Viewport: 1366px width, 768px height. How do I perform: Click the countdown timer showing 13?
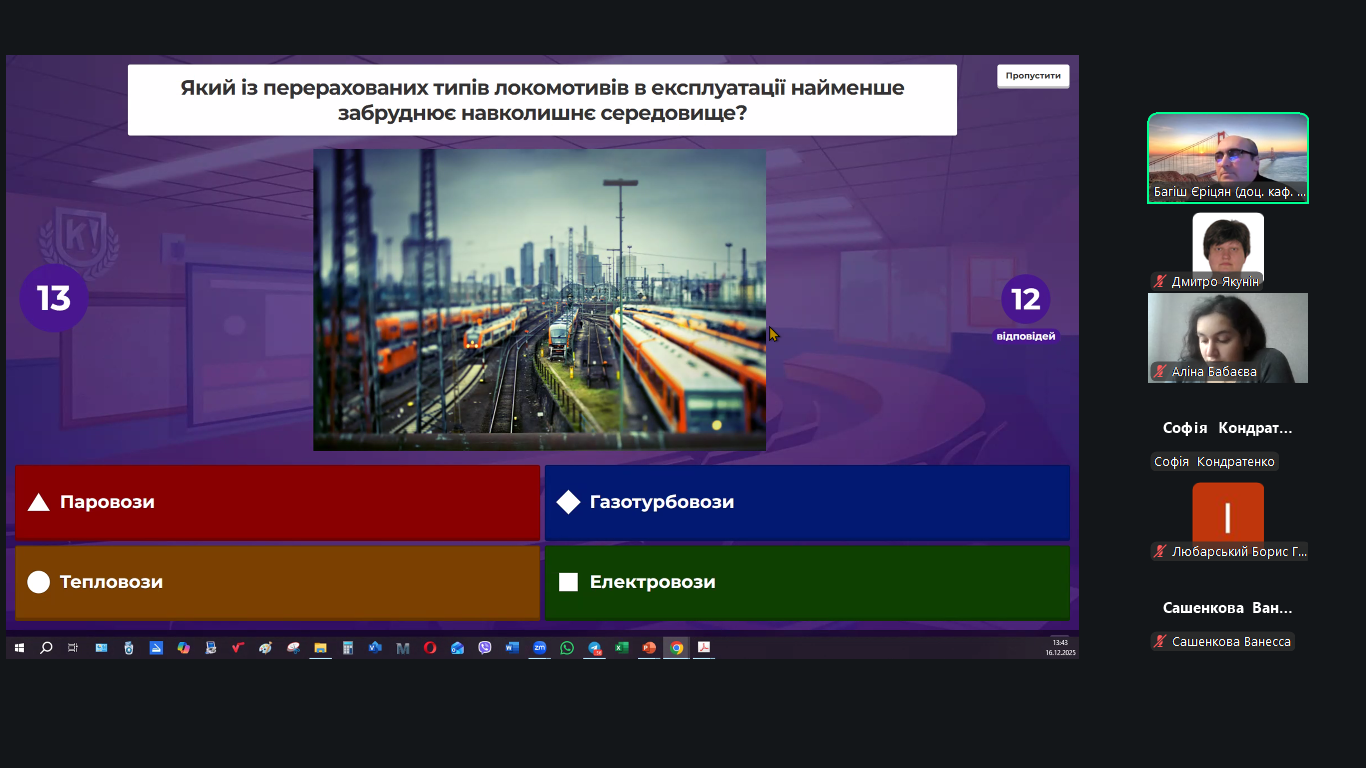click(x=54, y=298)
